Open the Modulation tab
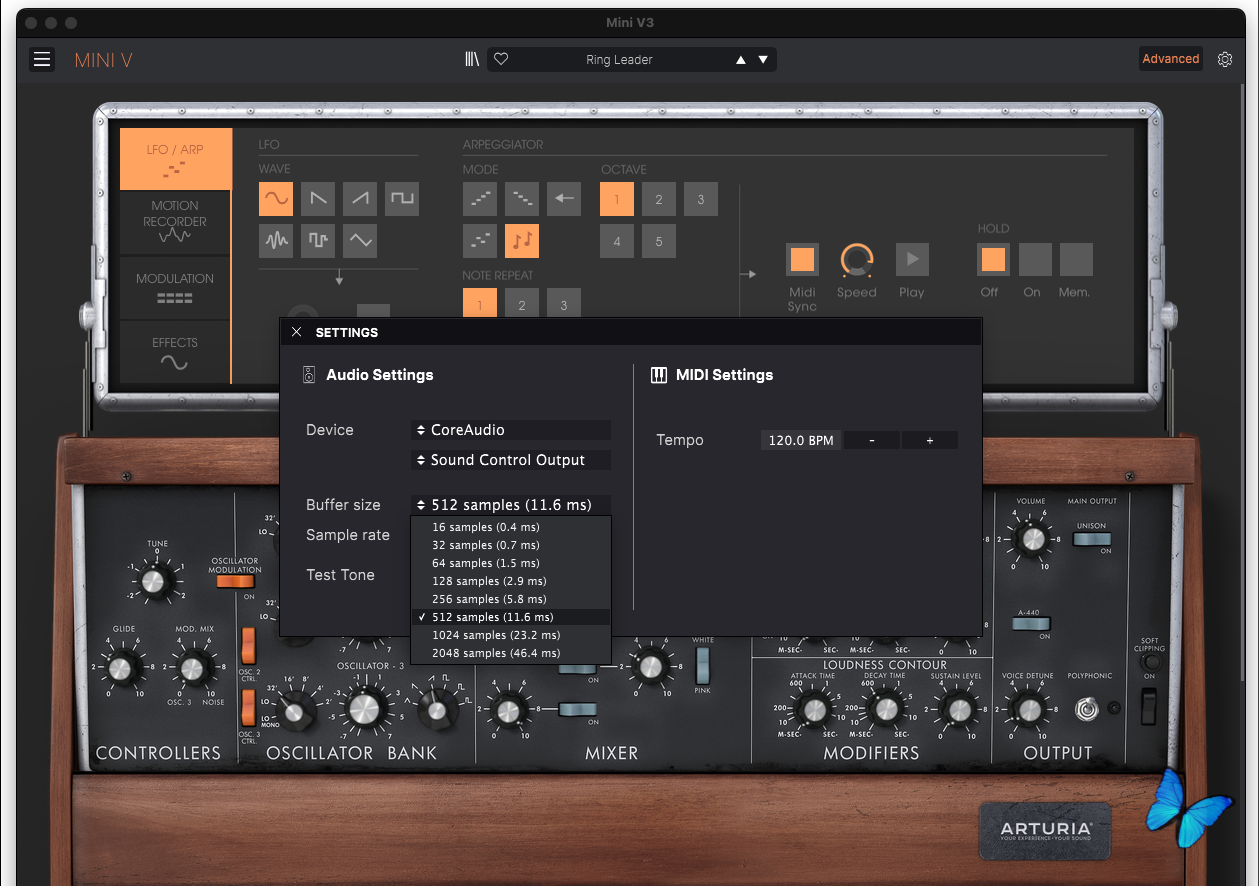Screen dimensions: 1259x886 pos(175,287)
